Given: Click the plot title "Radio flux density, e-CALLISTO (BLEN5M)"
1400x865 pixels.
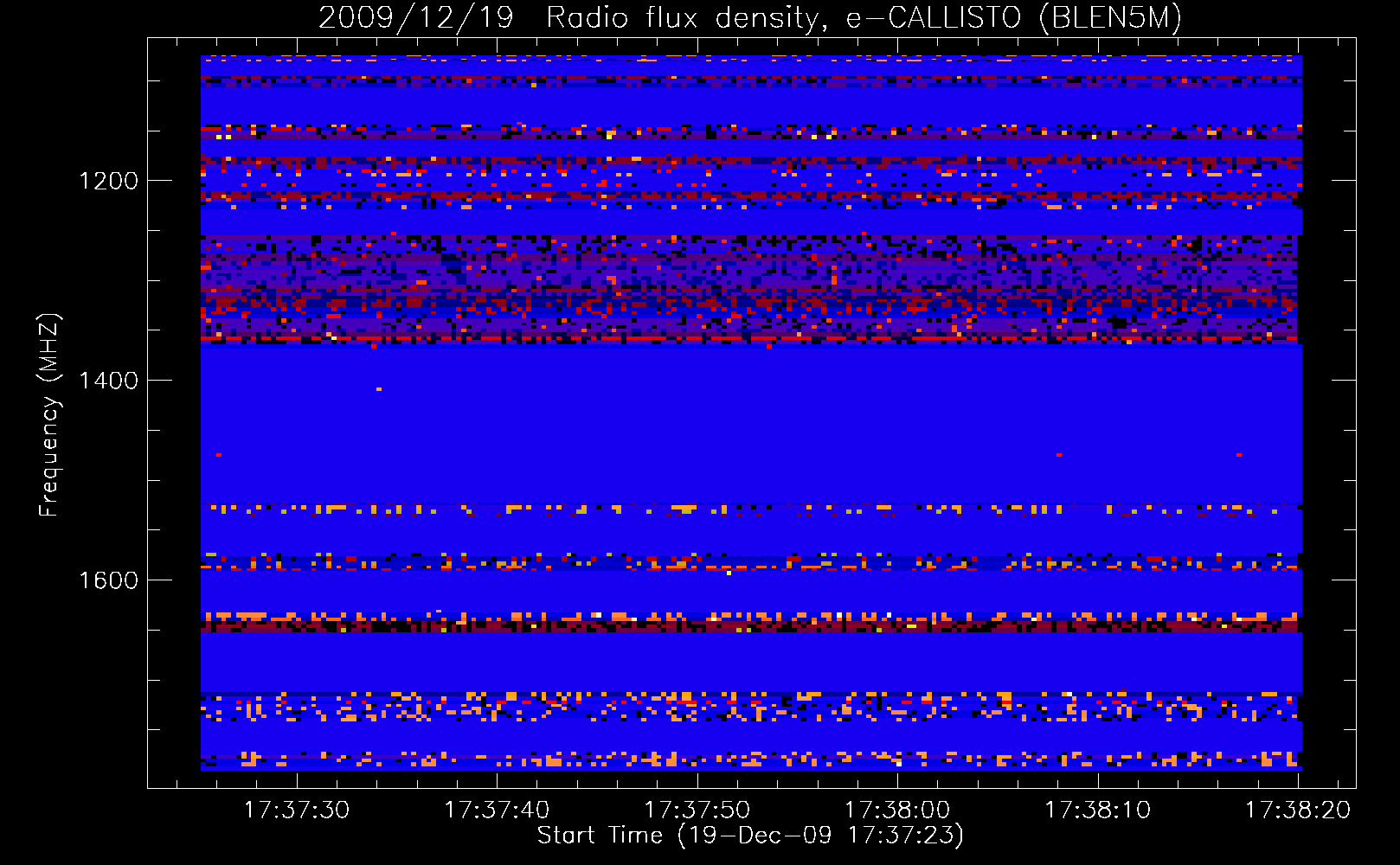Looking at the screenshot, I should click(x=864, y=17).
